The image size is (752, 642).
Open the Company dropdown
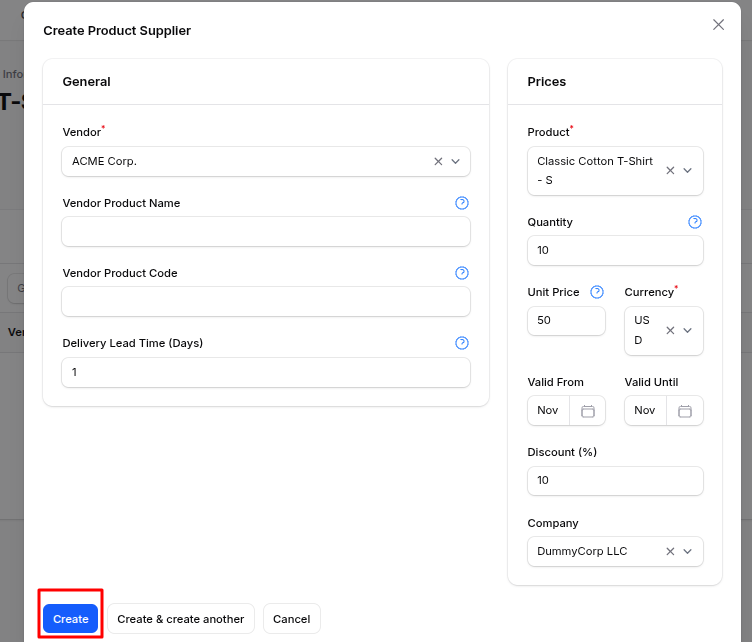pos(688,551)
